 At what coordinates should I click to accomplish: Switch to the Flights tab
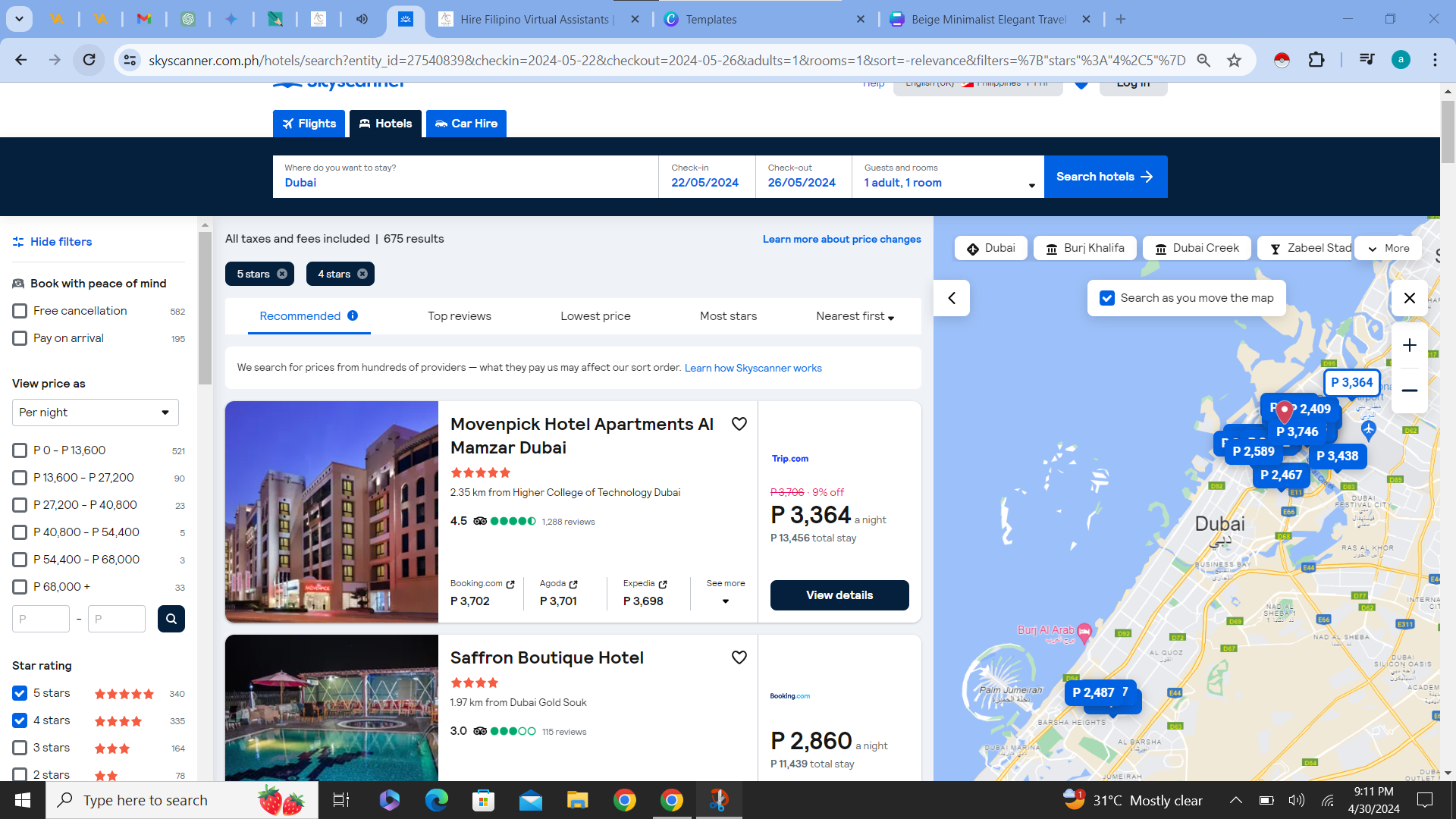(309, 124)
